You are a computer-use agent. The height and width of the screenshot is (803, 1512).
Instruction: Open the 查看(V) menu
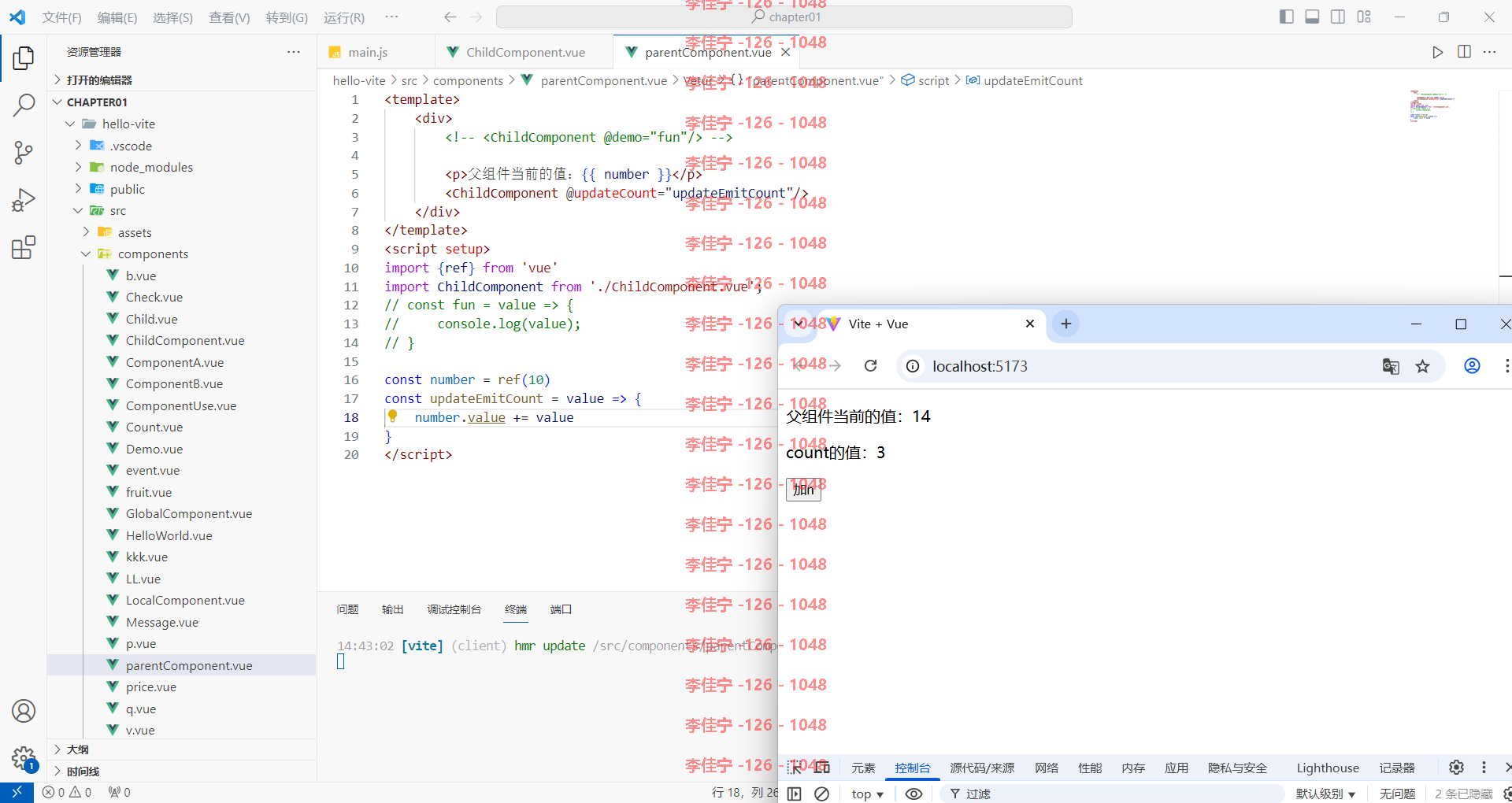coord(229,17)
